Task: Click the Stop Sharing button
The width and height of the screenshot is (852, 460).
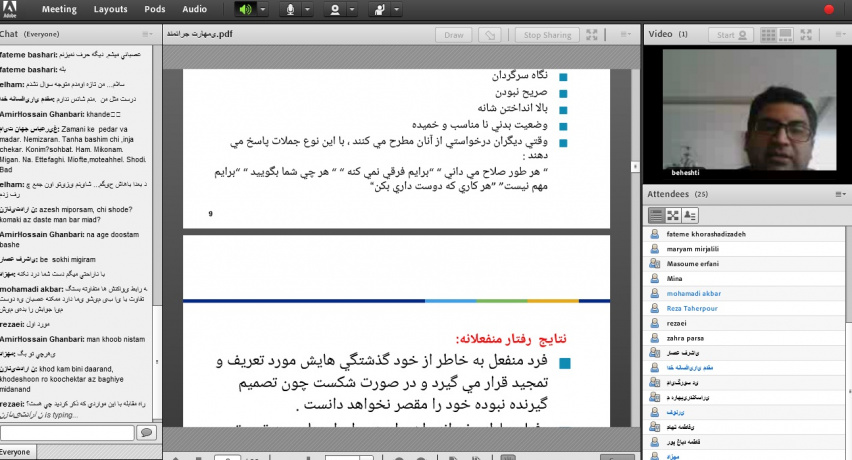Action: coord(547,35)
